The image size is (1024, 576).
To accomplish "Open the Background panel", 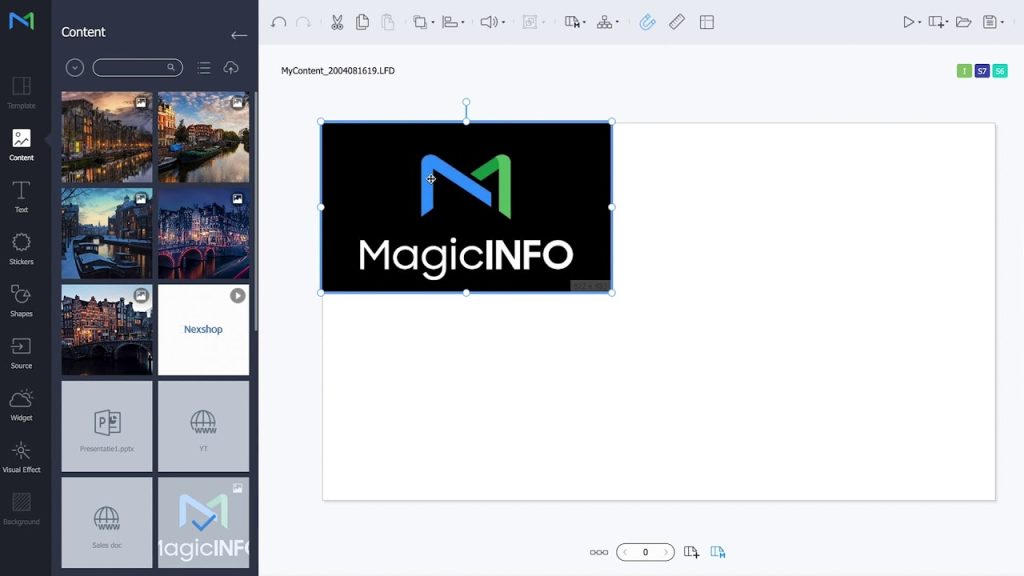I will (21, 509).
